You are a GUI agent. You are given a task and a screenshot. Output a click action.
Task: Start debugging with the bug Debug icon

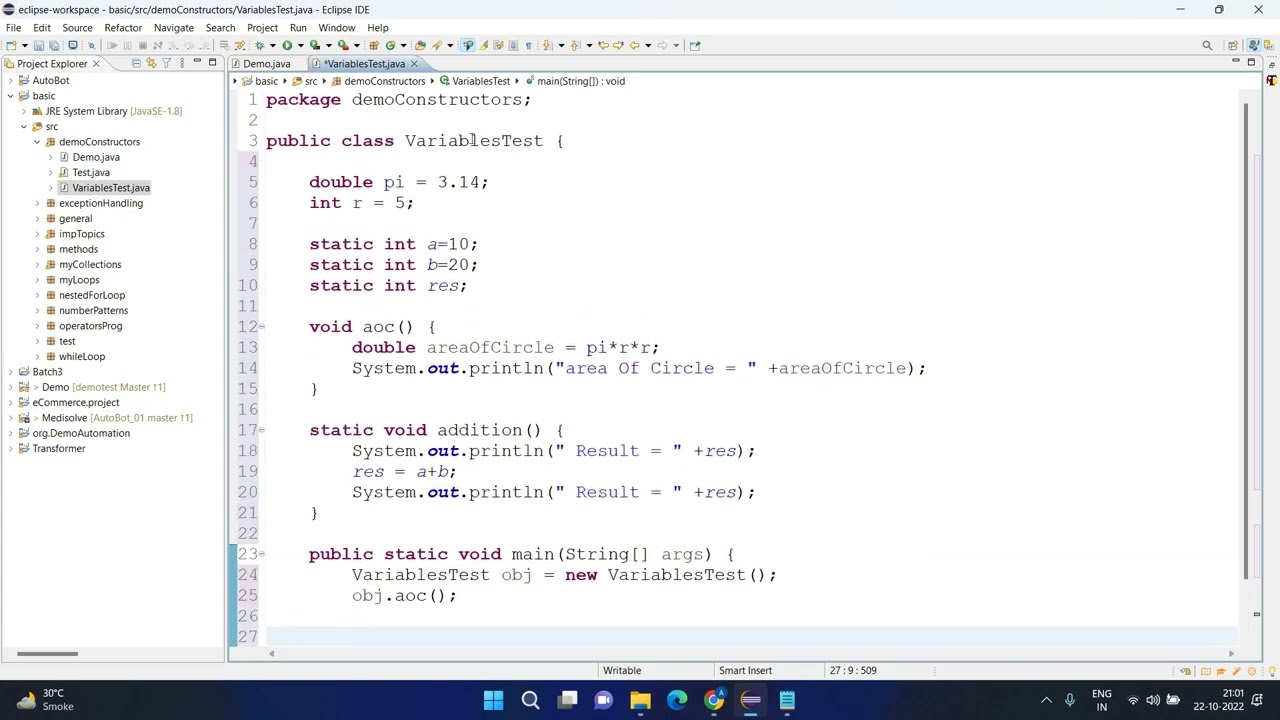point(259,45)
